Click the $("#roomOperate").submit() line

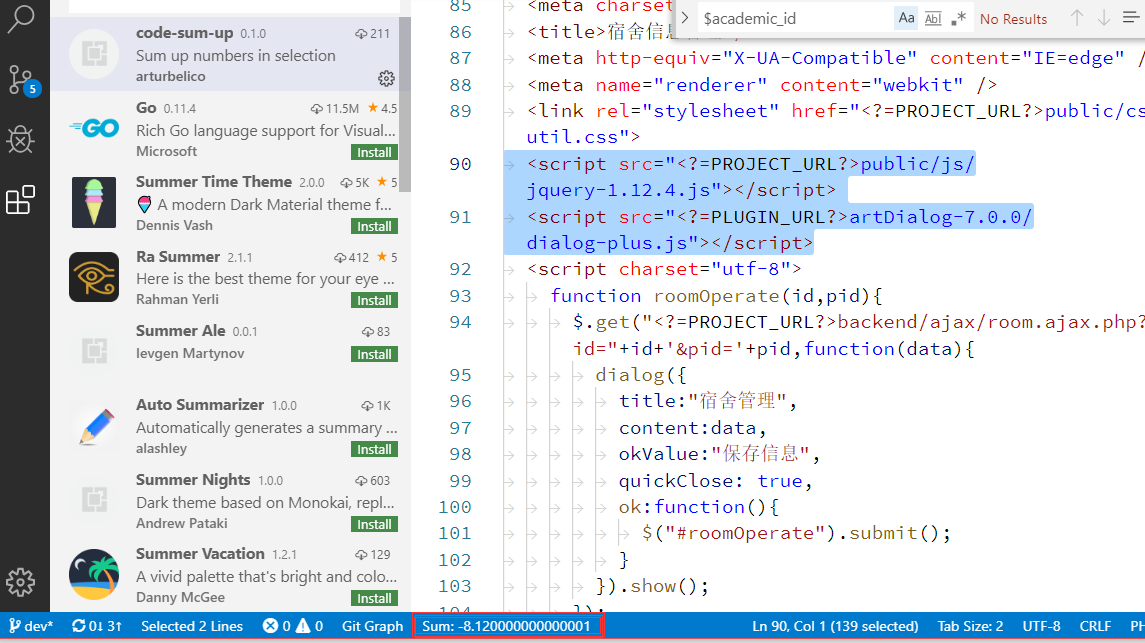coord(797,534)
